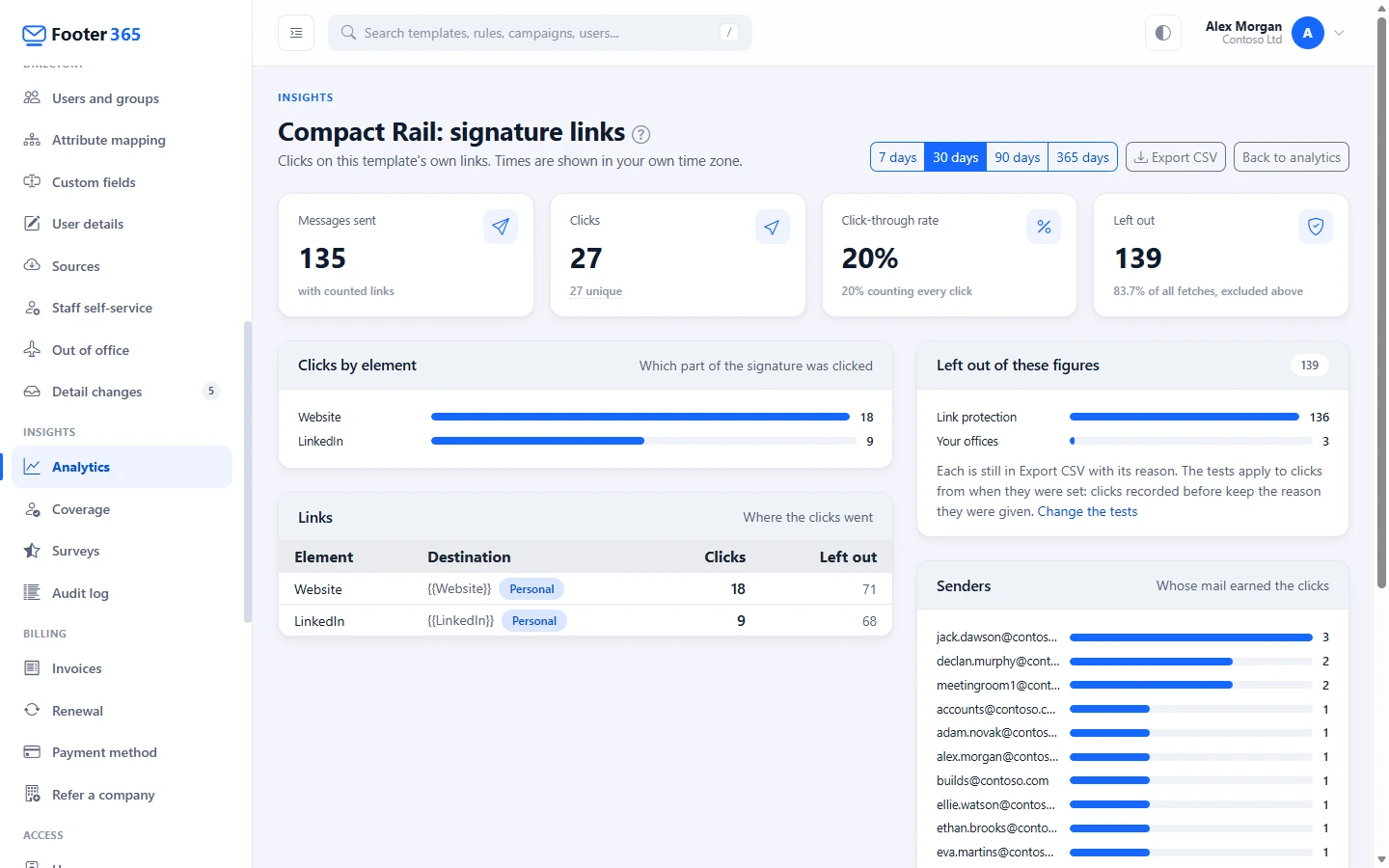The width and height of the screenshot is (1389, 868).
Task: Click the Invoices icon
Action: coord(32,668)
